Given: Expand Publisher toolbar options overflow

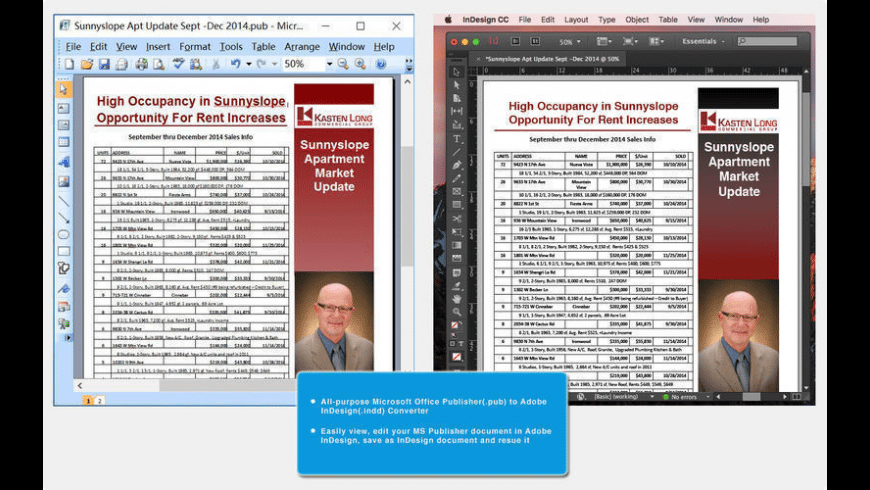Looking at the screenshot, I should (409, 64).
